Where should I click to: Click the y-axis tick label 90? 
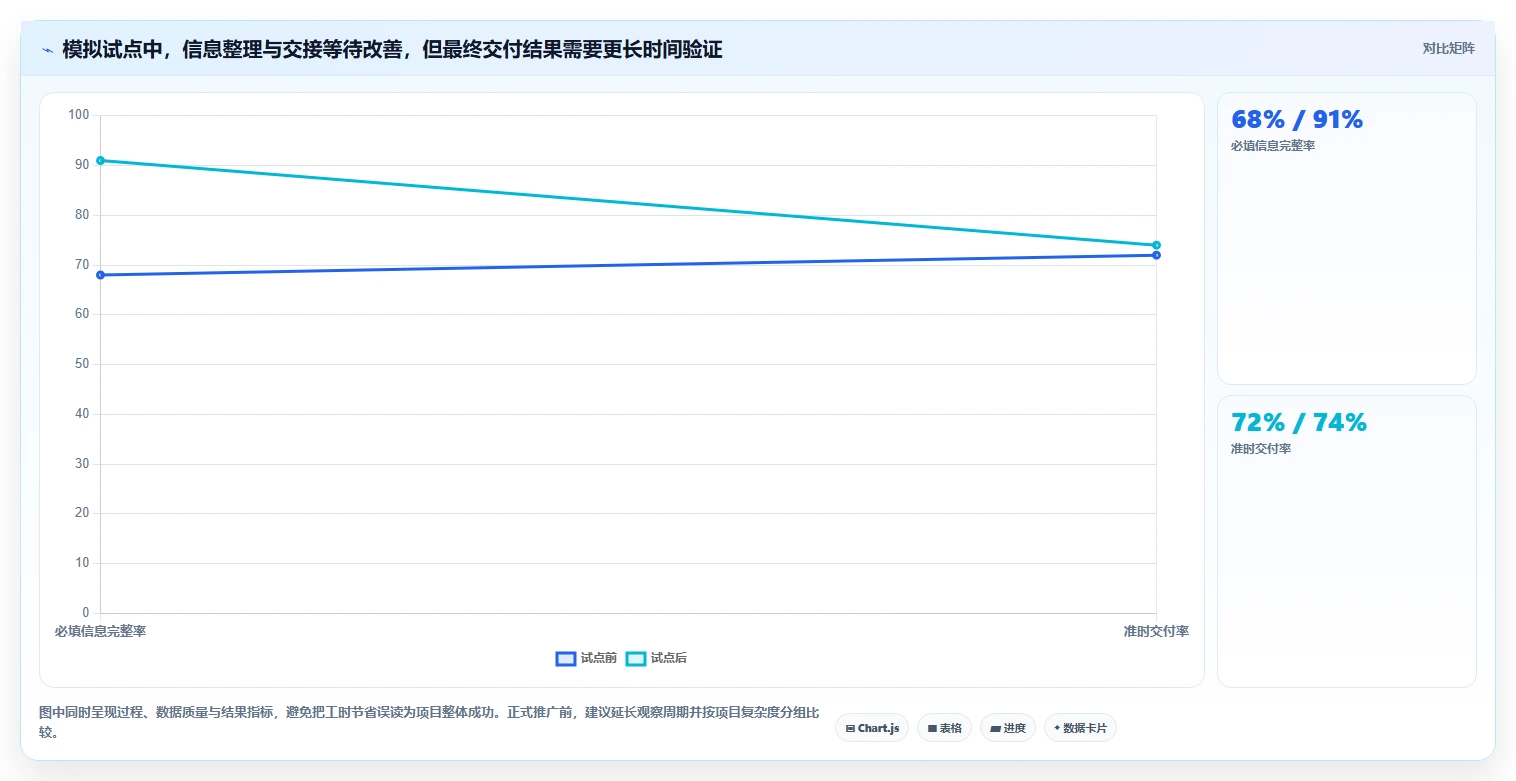coord(82,165)
